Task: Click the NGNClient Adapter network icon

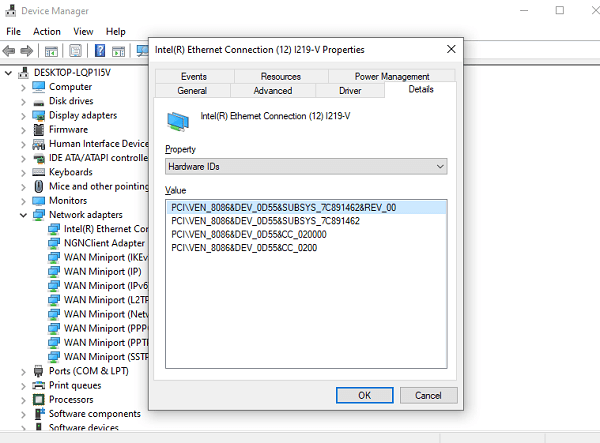Action: pos(54,243)
